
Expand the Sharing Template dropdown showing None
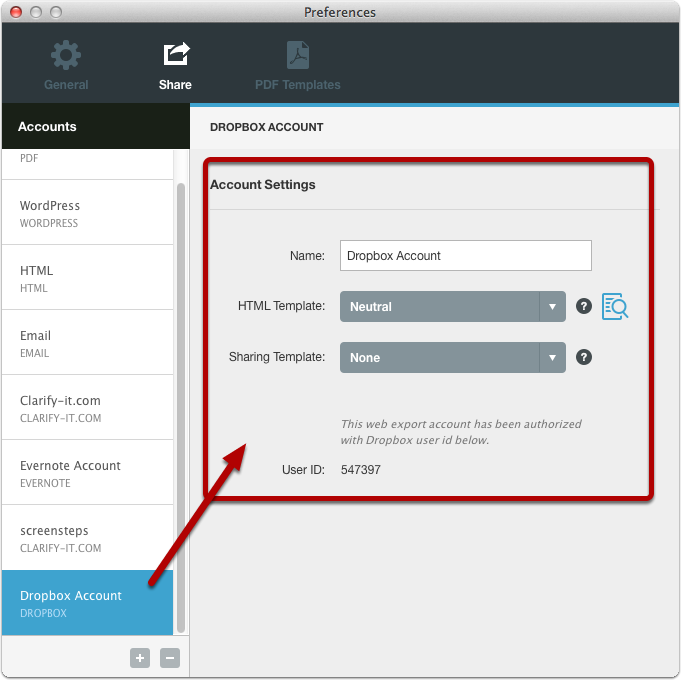click(x=453, y=357)
